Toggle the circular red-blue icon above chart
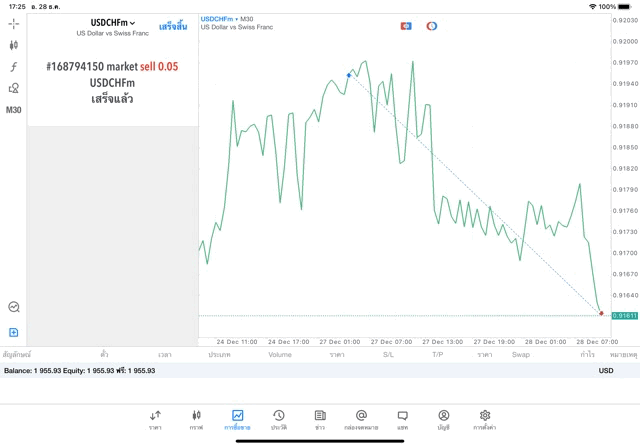Screen dimensions: 640x447 [432, 25]
